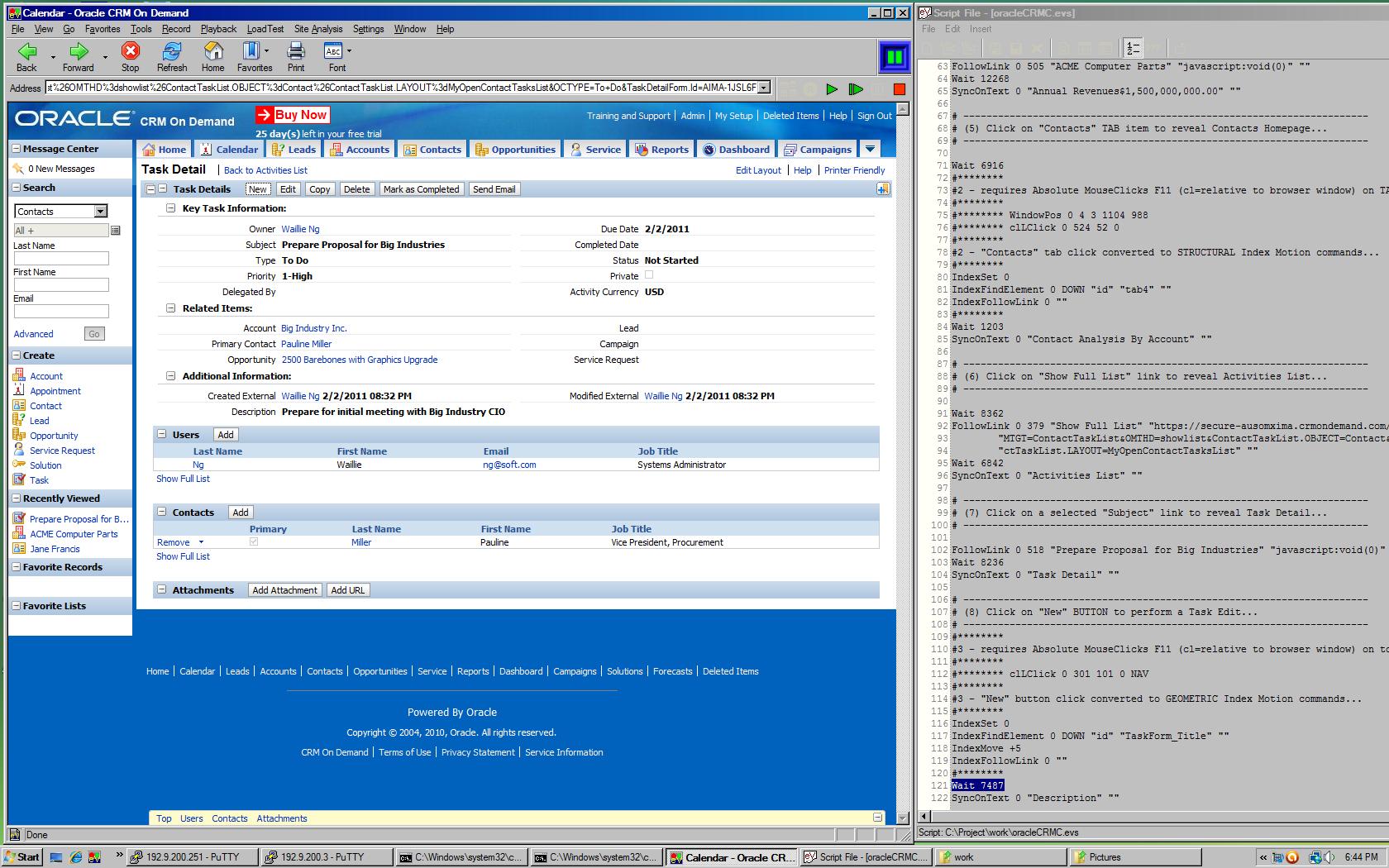Viewport: 1389px width, 868px height.
Task: Click the Mark as Completed button
Action: click(x=421, y=189)
